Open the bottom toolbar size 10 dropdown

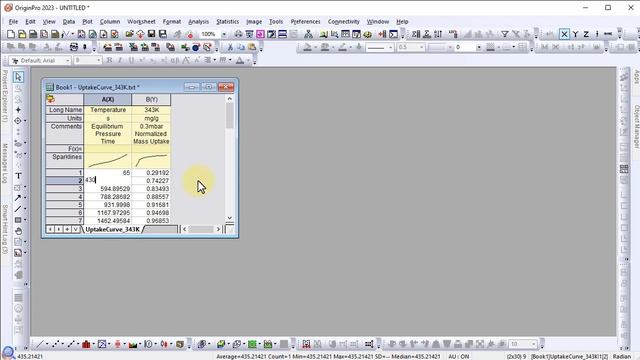click(533, 344)
